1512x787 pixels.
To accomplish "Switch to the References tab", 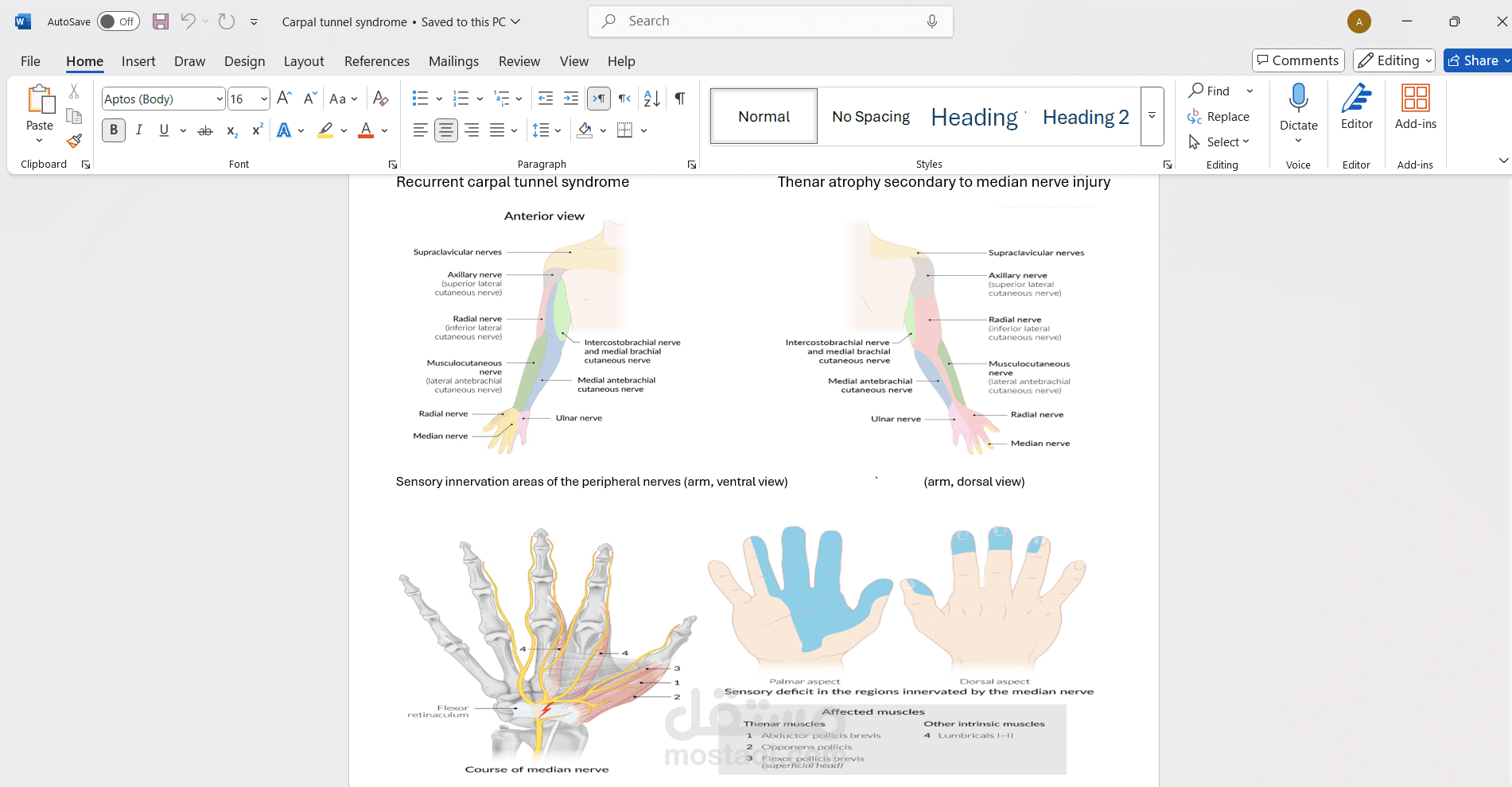I will (x=377, y=61).
